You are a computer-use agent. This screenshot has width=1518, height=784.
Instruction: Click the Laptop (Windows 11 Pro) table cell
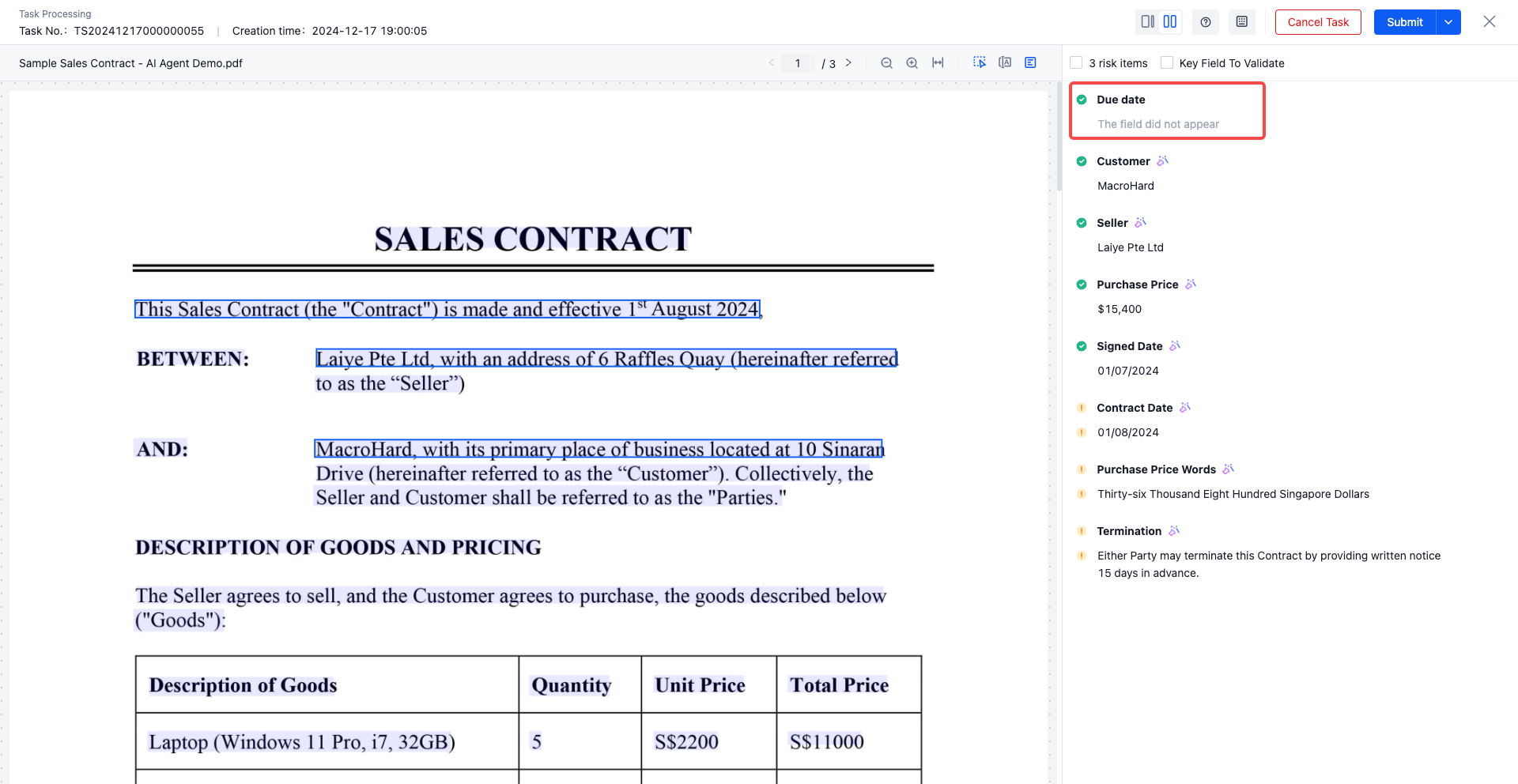[x=327, y=741]
